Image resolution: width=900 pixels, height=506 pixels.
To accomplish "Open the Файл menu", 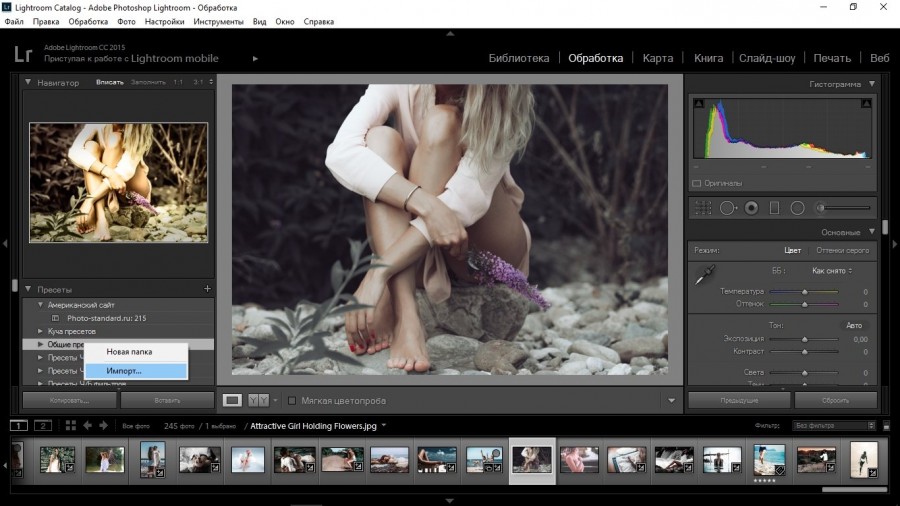I will [x=14, y=21].
